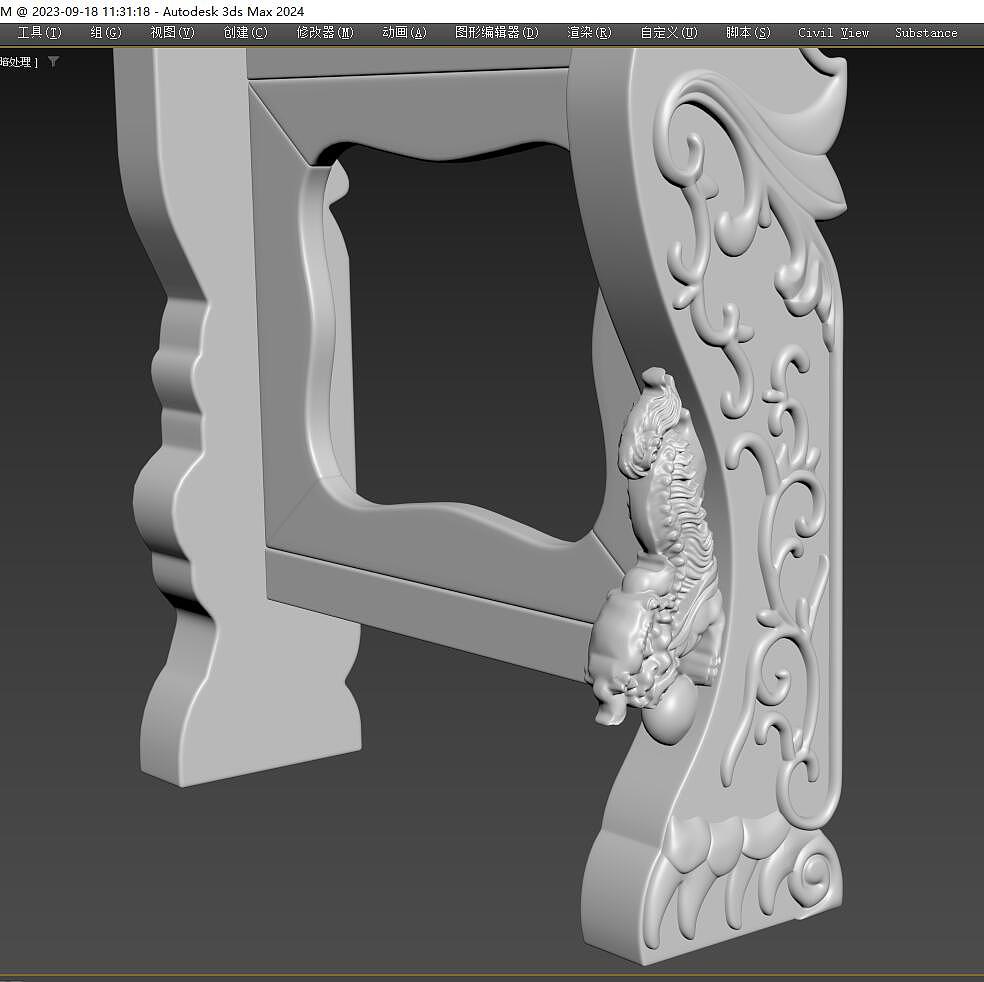Open the 工具(T) menu
The image size is (984, 982).
pos(38,32)
